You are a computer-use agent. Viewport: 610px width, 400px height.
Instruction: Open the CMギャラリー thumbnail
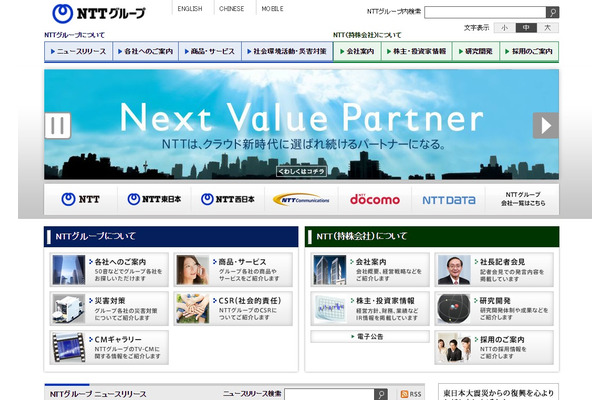pos(68,346)
